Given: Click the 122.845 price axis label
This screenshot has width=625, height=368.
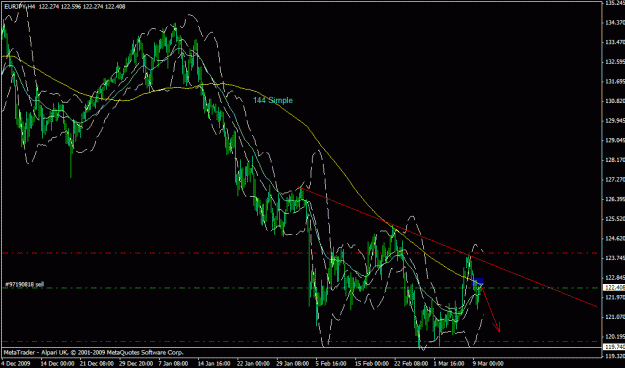Looking at the screenshot, I should coord(614,278).
